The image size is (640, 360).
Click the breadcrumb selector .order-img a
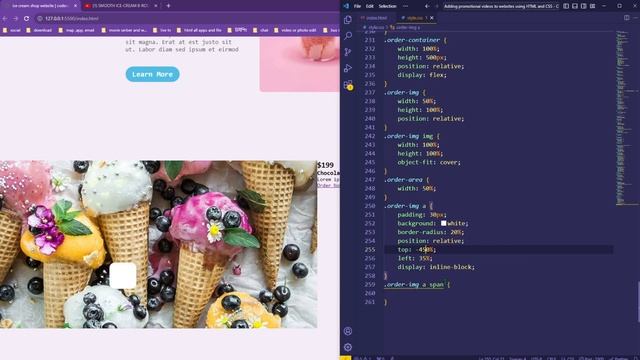[x=405, y=27]
